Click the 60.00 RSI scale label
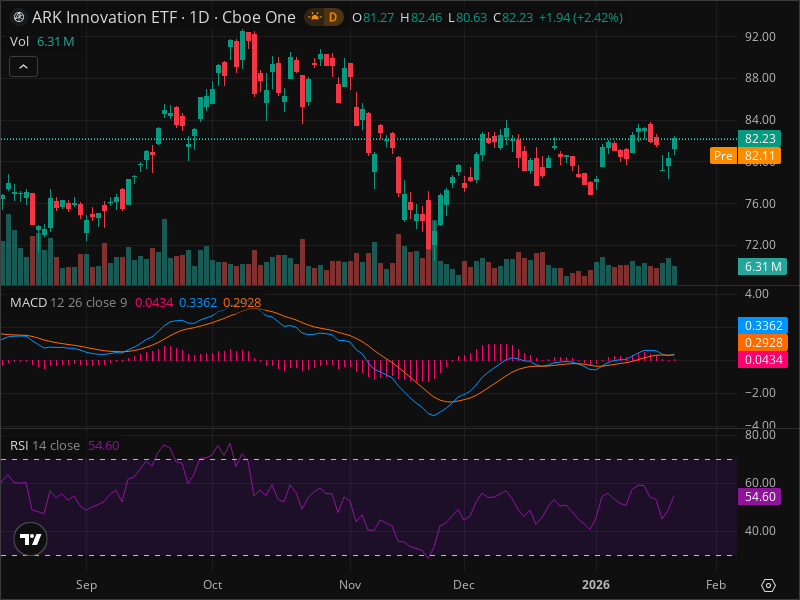Image resolution: width=800 pixels, height=600 pixels. tap(760, 482)
